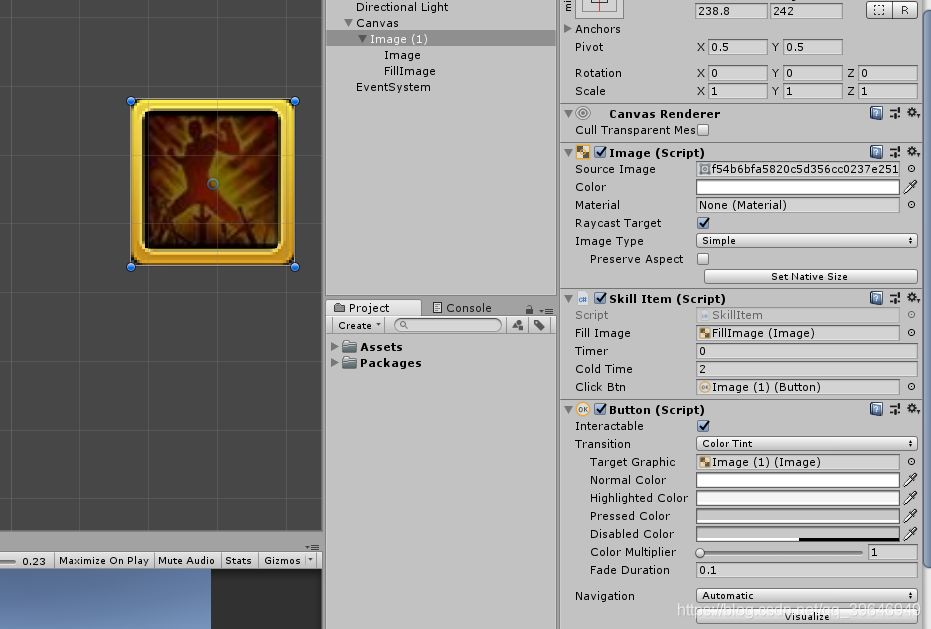Pick the Disabled Color with eyedropper
The height and width of the screenshot is (629, 931).
click(x=910, y=534)
